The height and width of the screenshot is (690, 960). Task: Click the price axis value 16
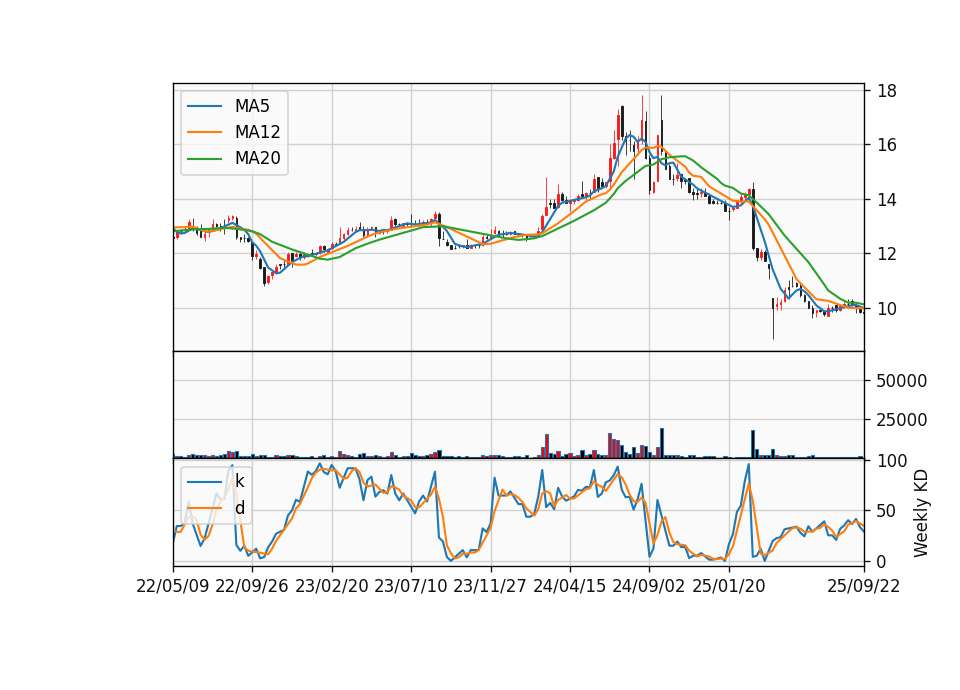[x=887, y=145]
